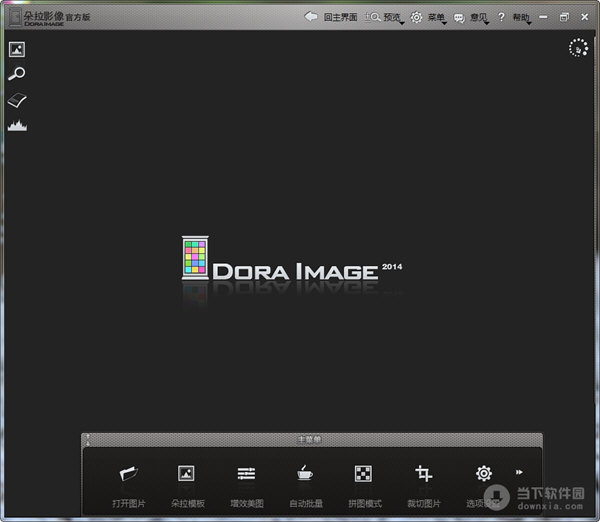This screenshot has width=600, height=522.
Task: Open 增效美图 enhancement sliders
Action: (x=246, y=486)
